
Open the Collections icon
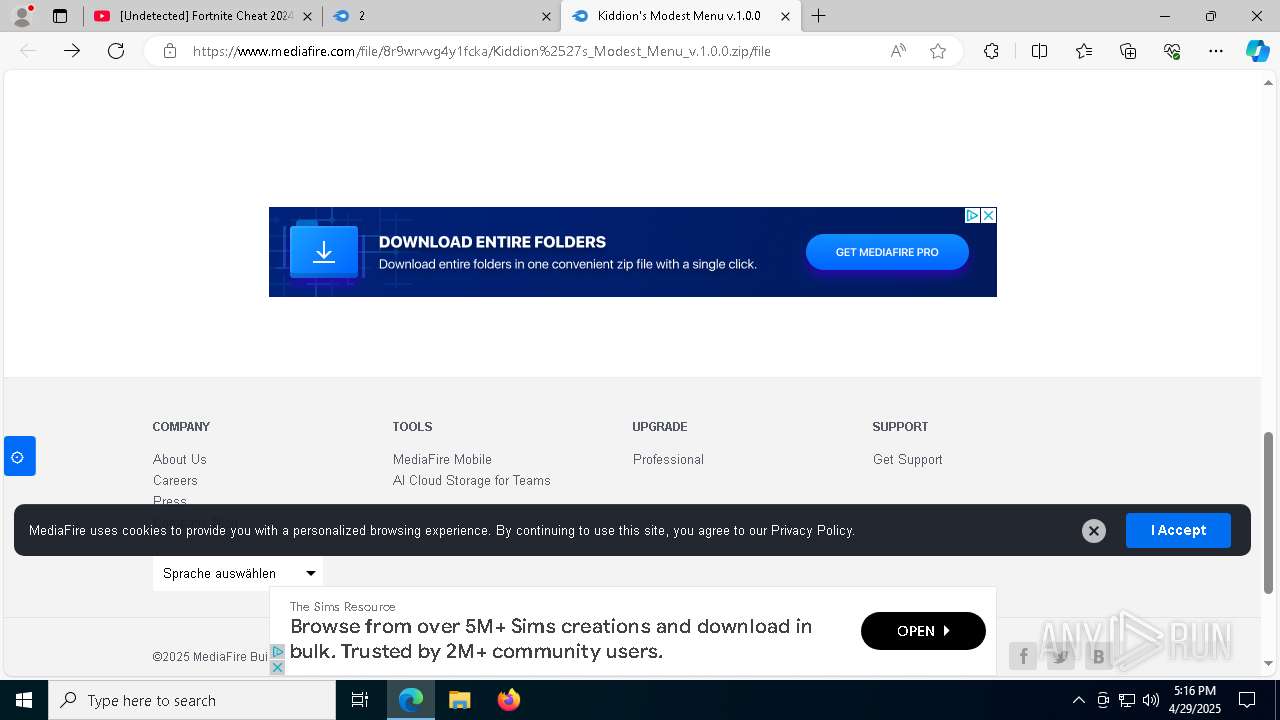[x=1128, y=51]
